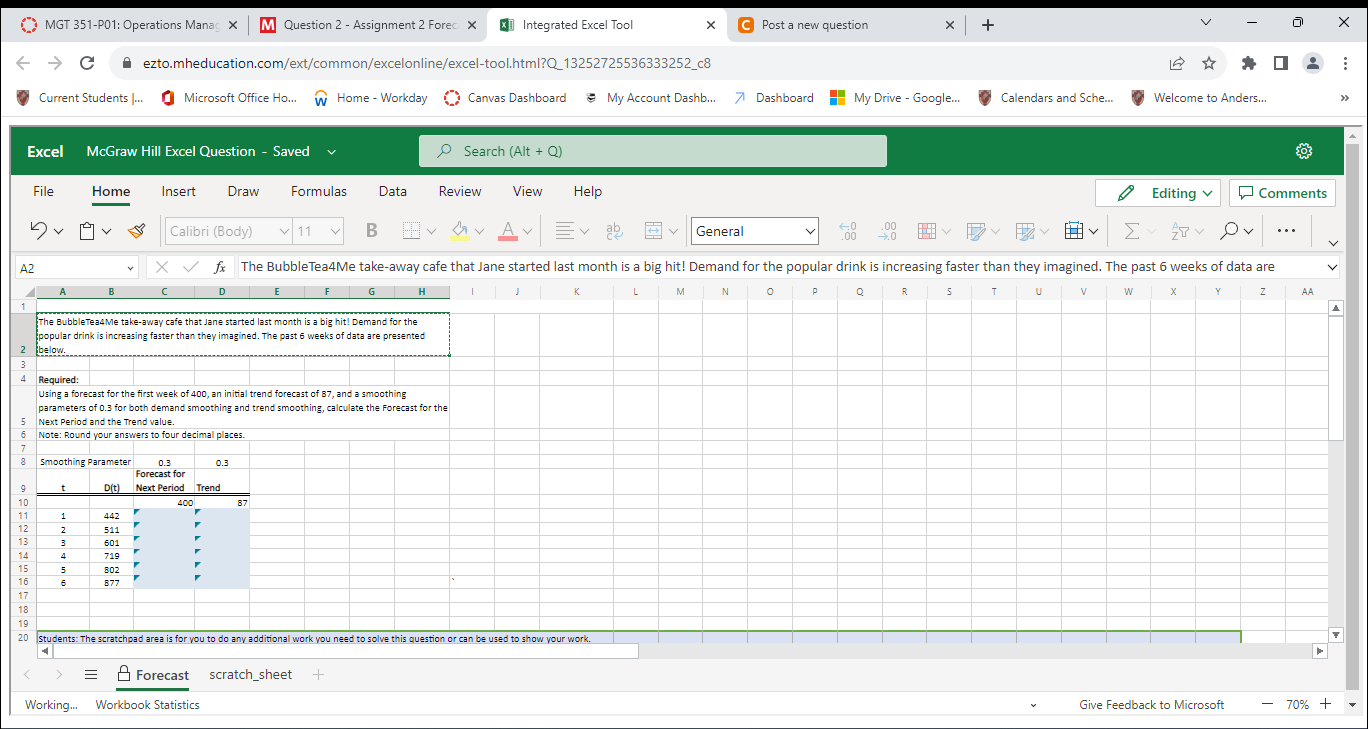Click the insert function fx icon
The image size is (1368, 729).
[x=219, y=267]
